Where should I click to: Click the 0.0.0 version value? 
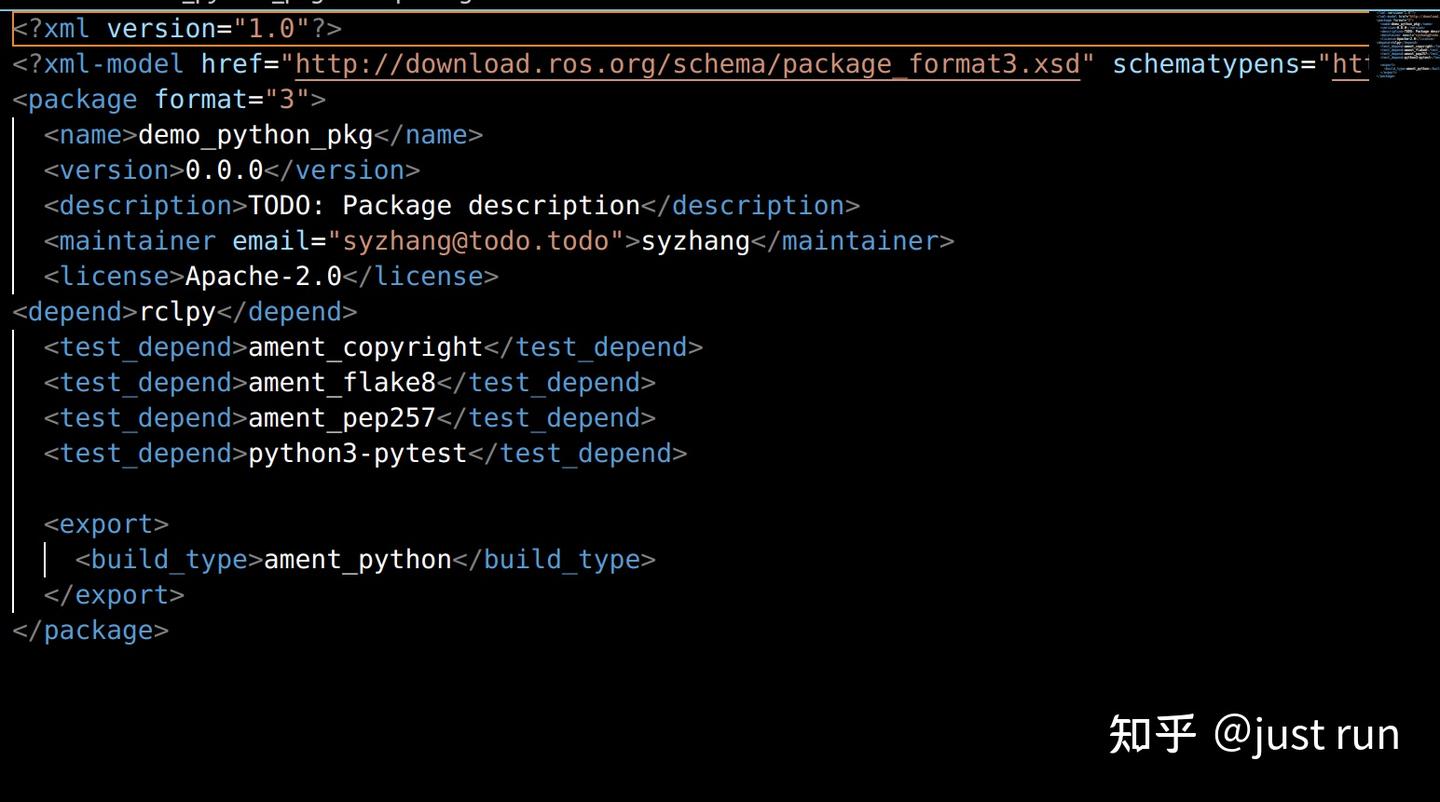[x=224, y=170]
